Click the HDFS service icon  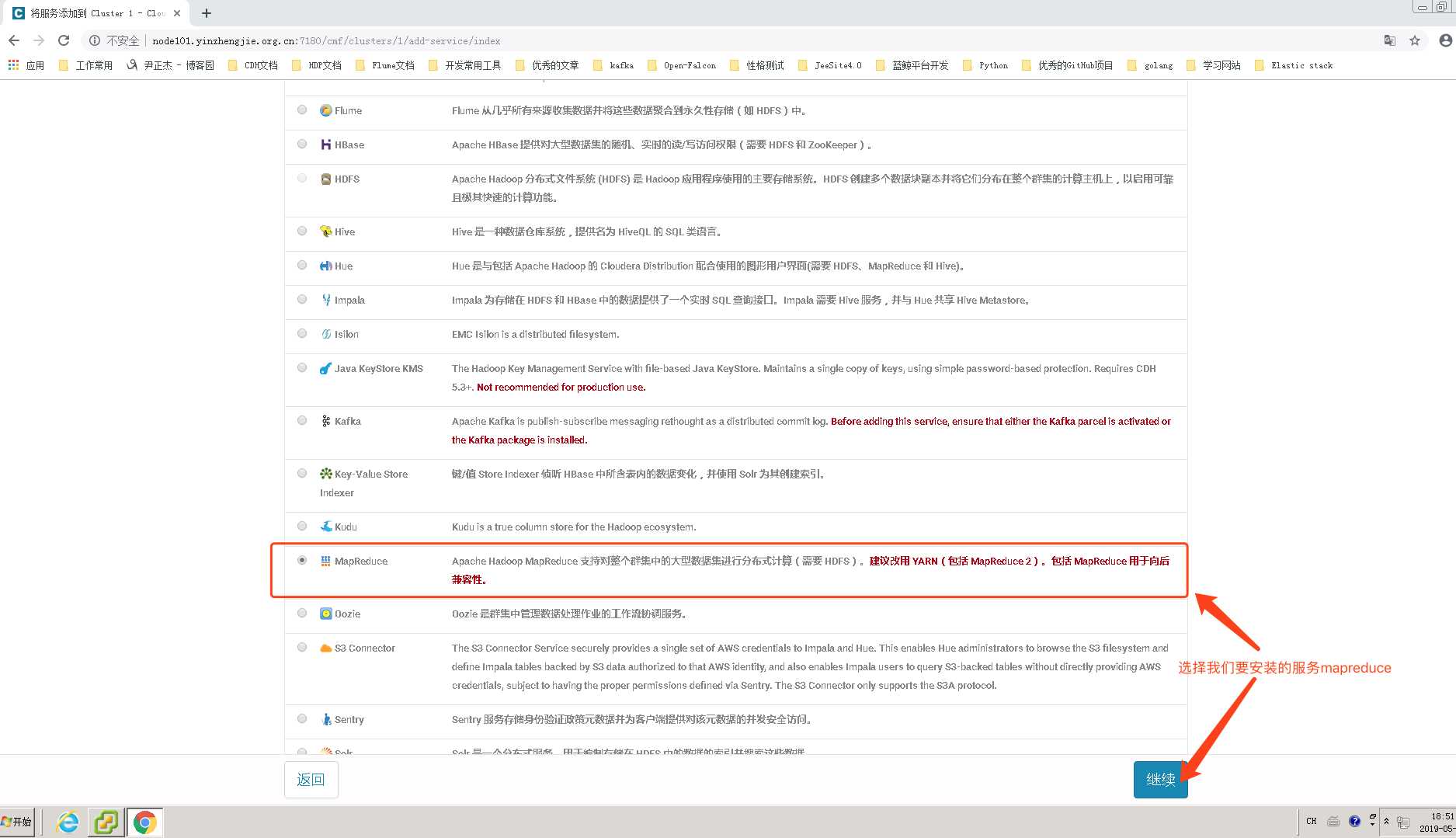[326, 179]
